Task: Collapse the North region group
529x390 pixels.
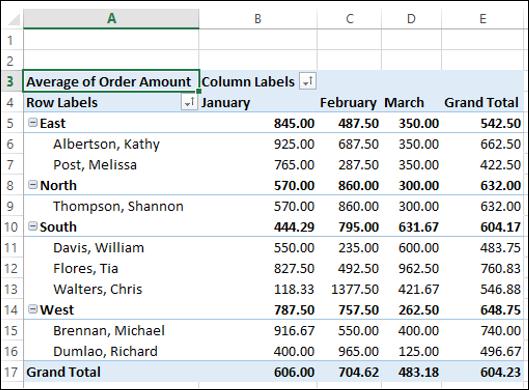Action: pos(33,185)
